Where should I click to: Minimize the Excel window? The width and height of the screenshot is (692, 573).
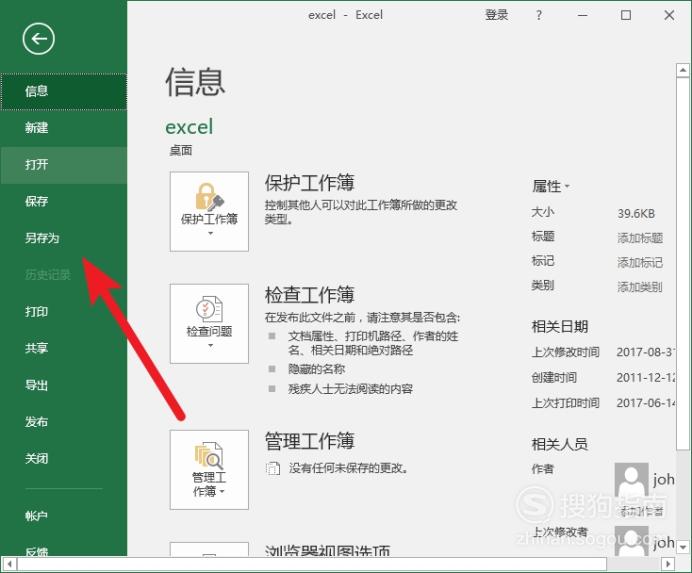pyautogui.click(x=583, y=15)
